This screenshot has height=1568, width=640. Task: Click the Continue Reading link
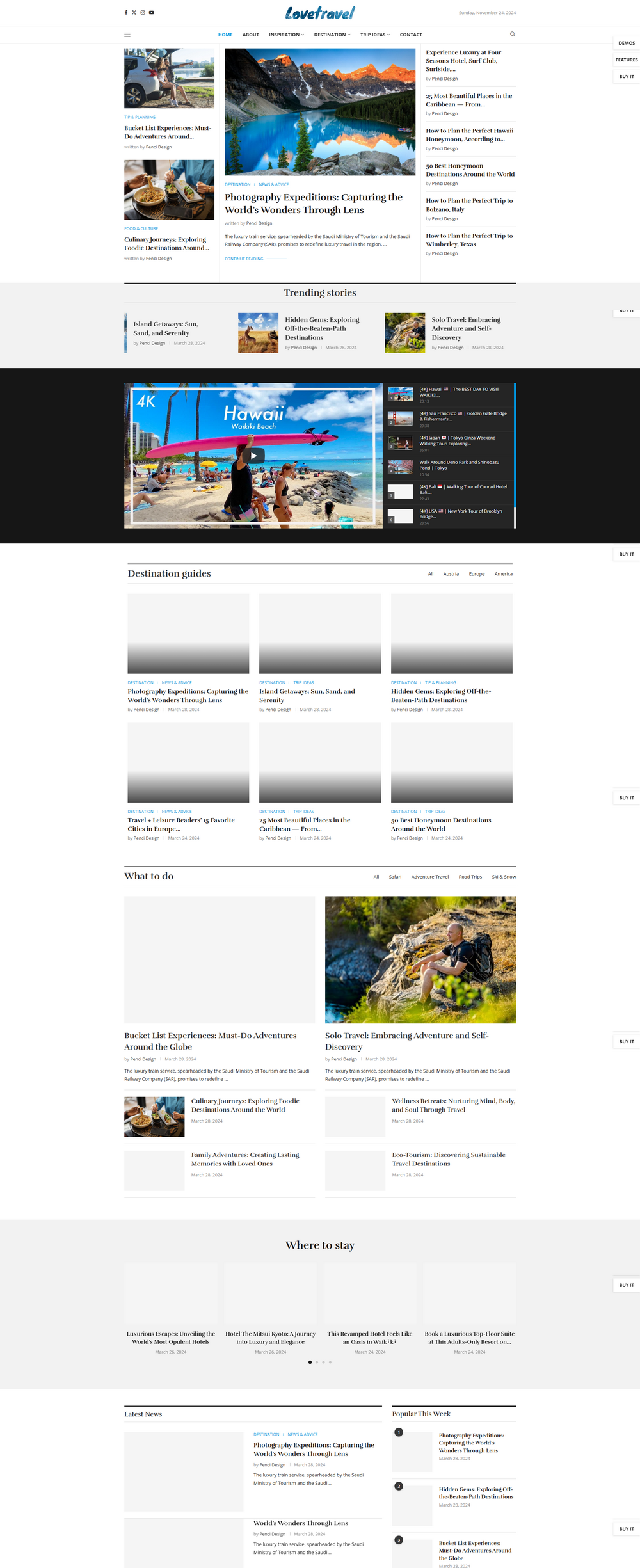coord(244,259)
